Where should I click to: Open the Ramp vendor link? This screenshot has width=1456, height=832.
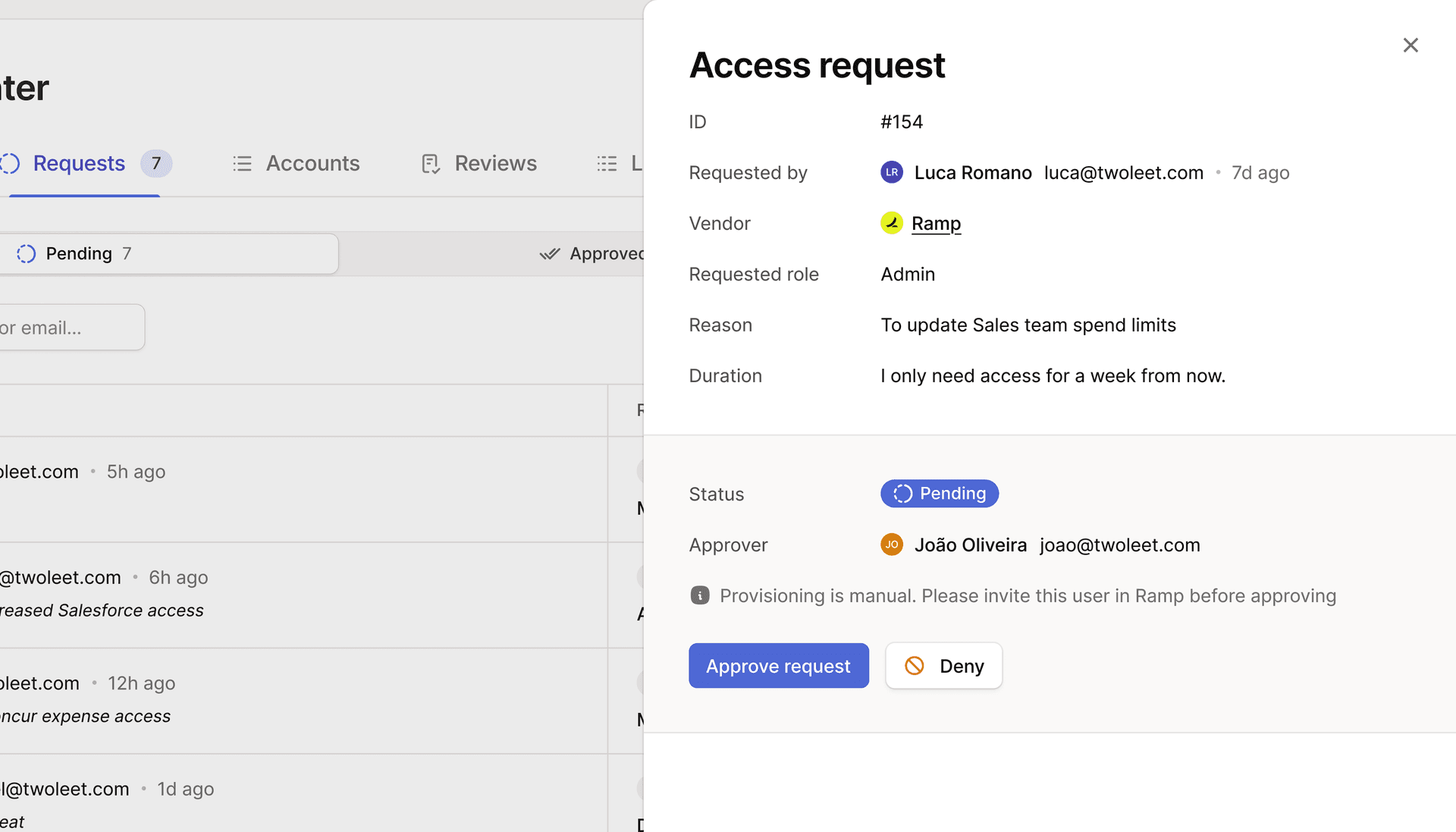[937, 223]
